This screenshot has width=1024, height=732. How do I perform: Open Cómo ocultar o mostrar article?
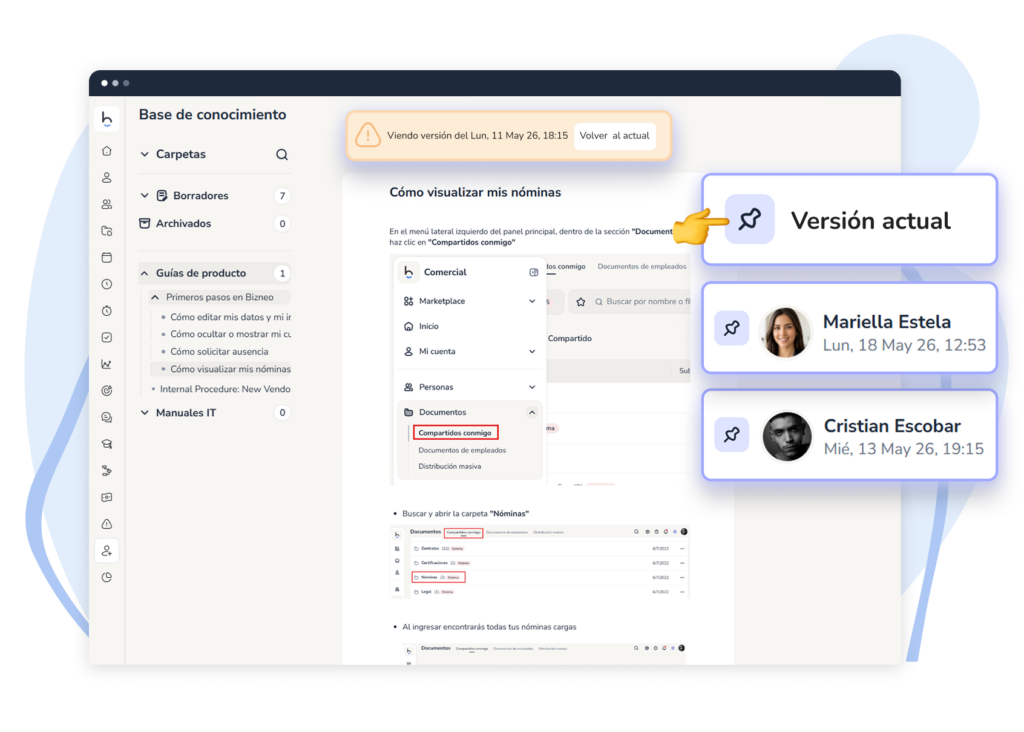[231, 334]
